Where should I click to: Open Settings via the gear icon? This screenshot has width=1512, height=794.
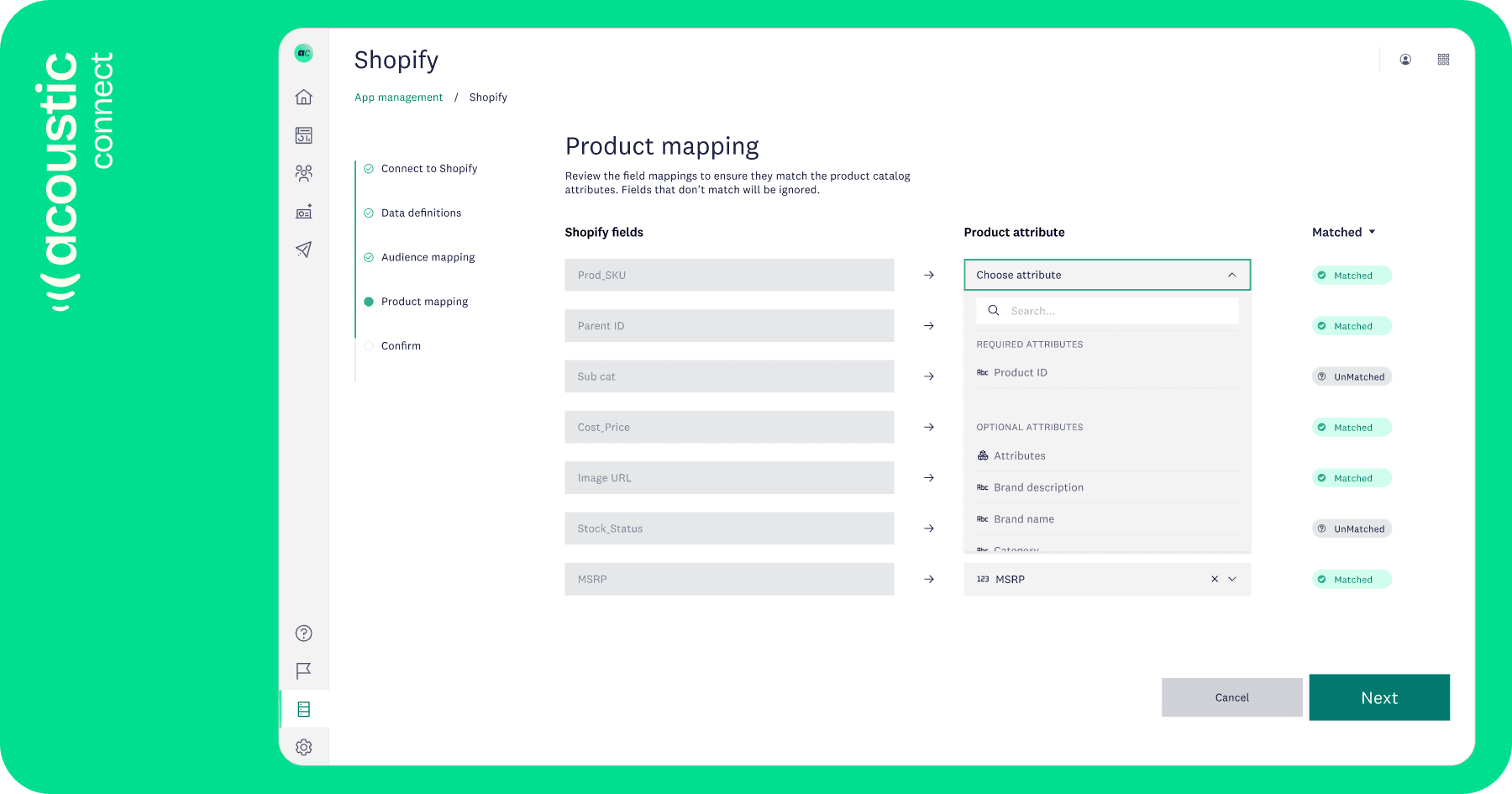303,746
